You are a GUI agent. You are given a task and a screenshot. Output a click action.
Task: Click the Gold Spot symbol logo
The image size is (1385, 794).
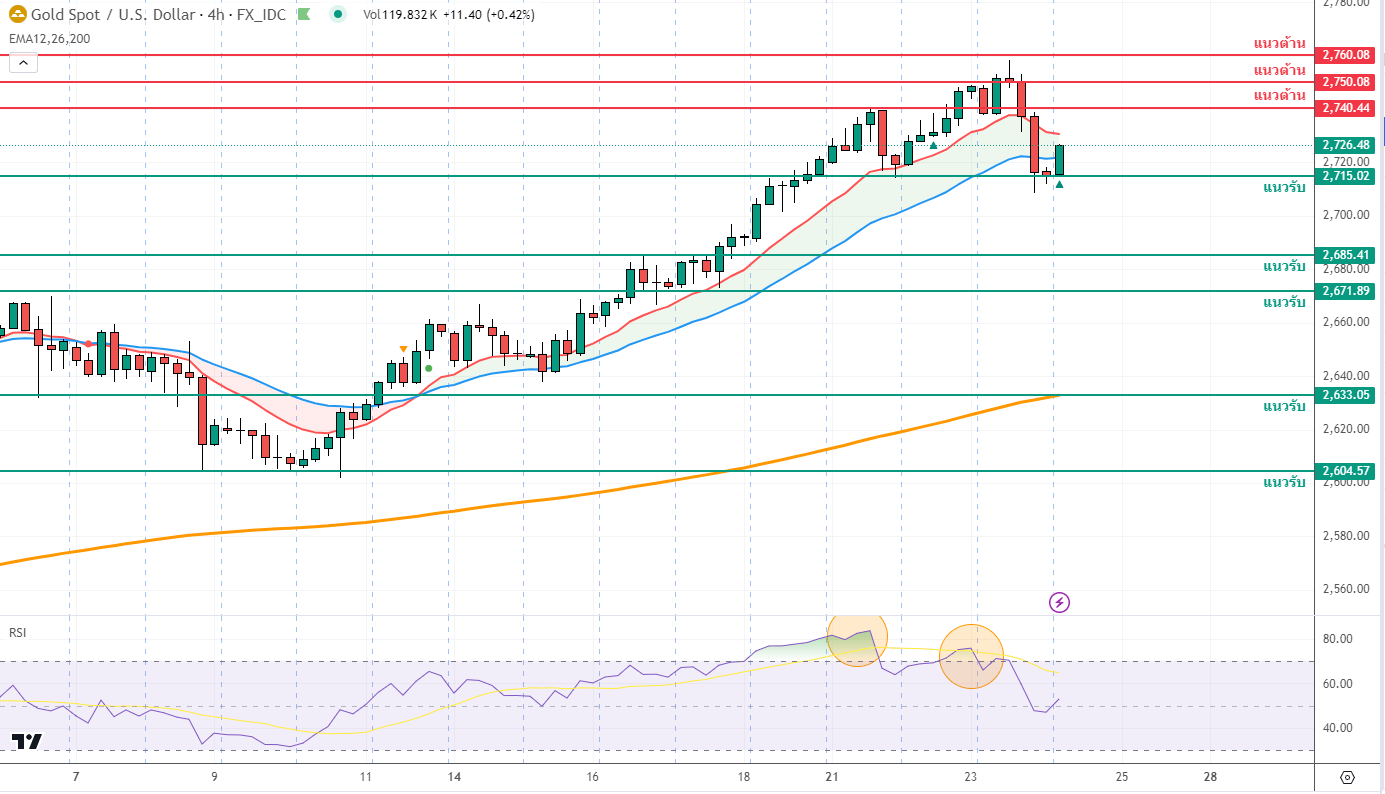pos(17,14)
